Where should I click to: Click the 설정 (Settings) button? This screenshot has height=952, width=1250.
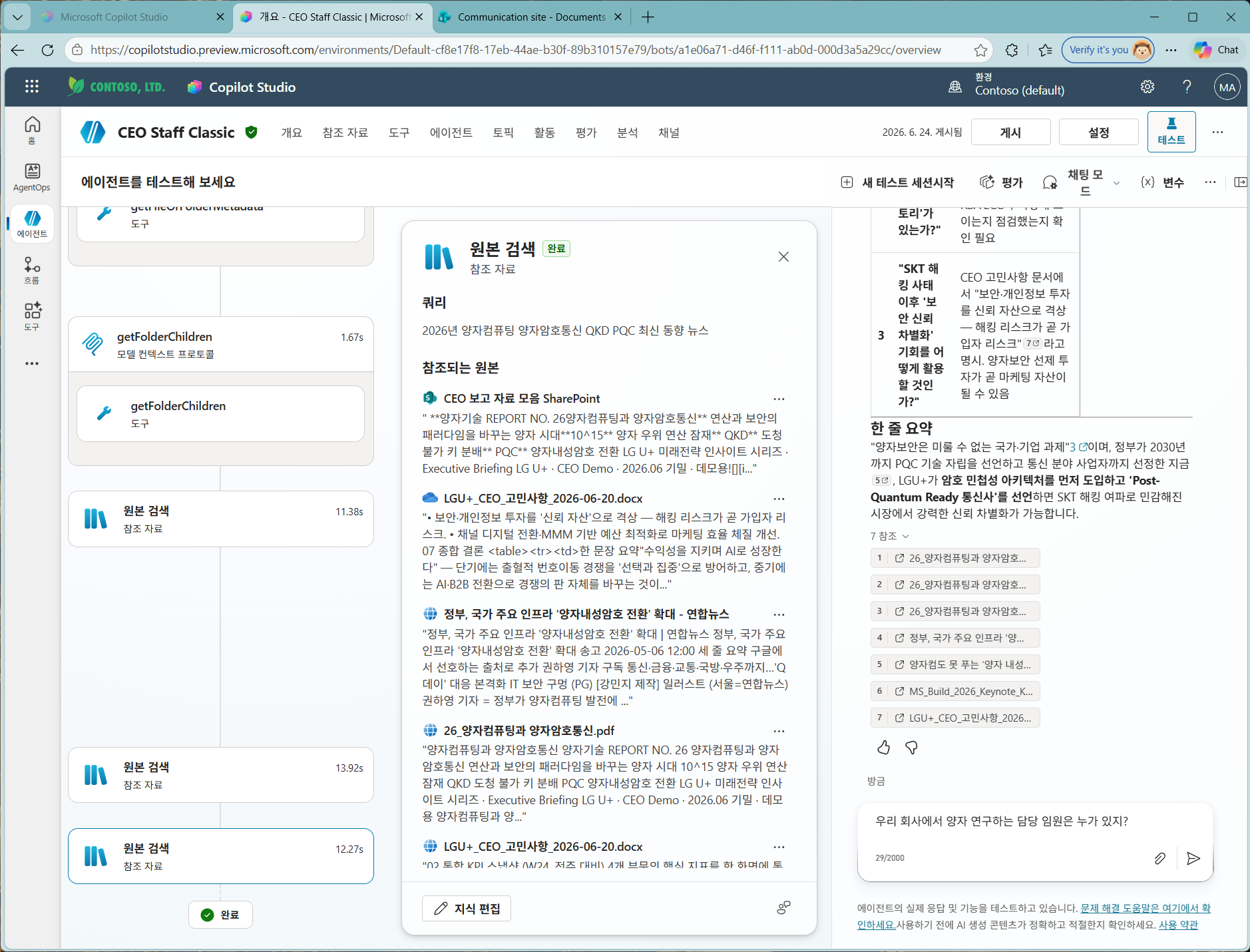(1098, 132)
